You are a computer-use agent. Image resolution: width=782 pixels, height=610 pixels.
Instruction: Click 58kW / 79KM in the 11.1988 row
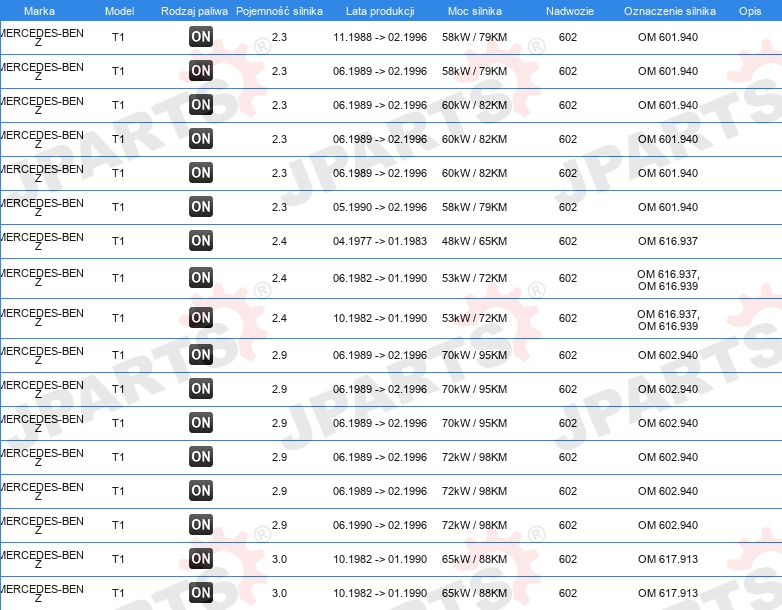click(474, 37)
